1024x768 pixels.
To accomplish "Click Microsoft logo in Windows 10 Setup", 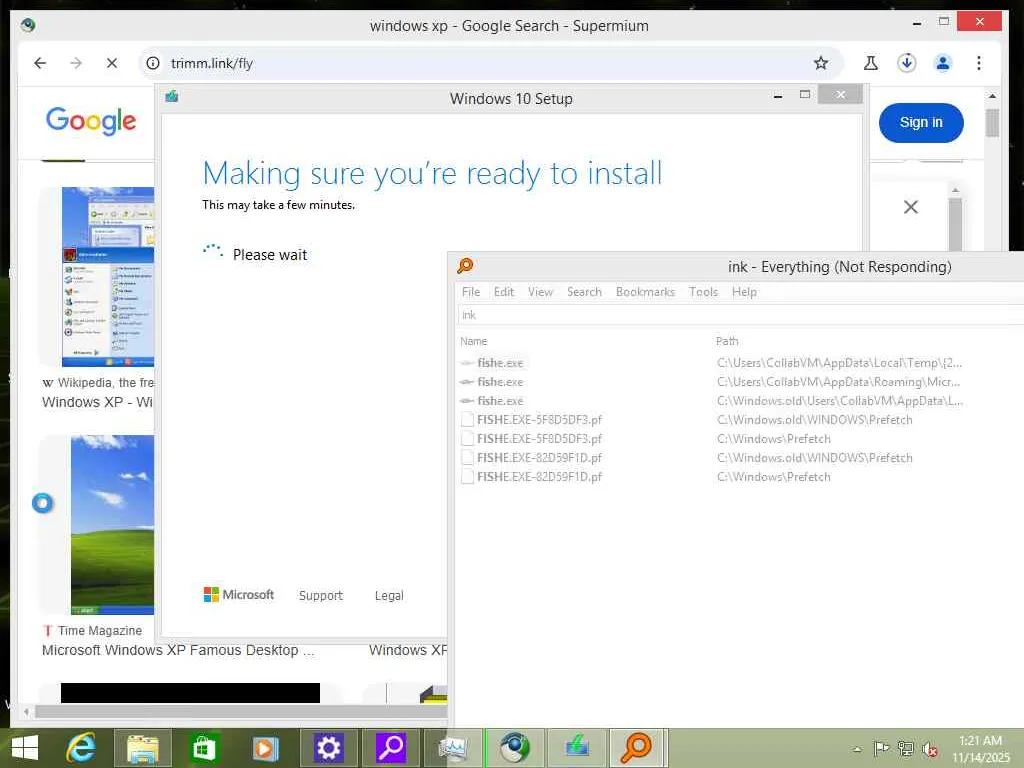I will (238, 595).
